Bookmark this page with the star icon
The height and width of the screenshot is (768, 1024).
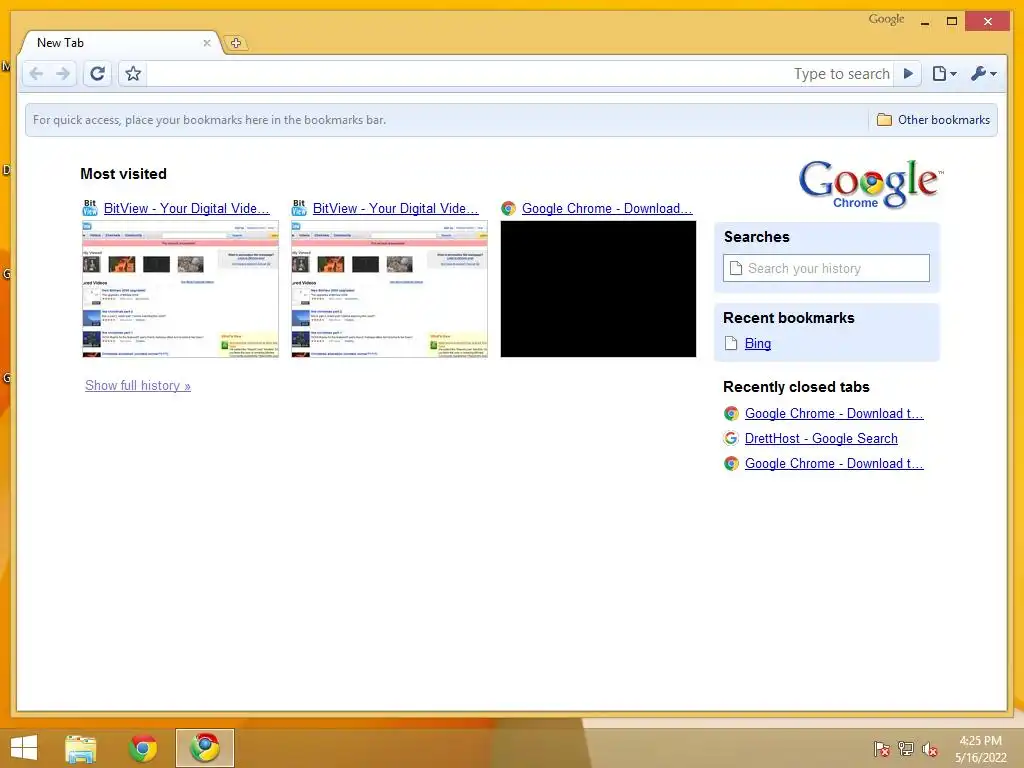pos(133,74)
